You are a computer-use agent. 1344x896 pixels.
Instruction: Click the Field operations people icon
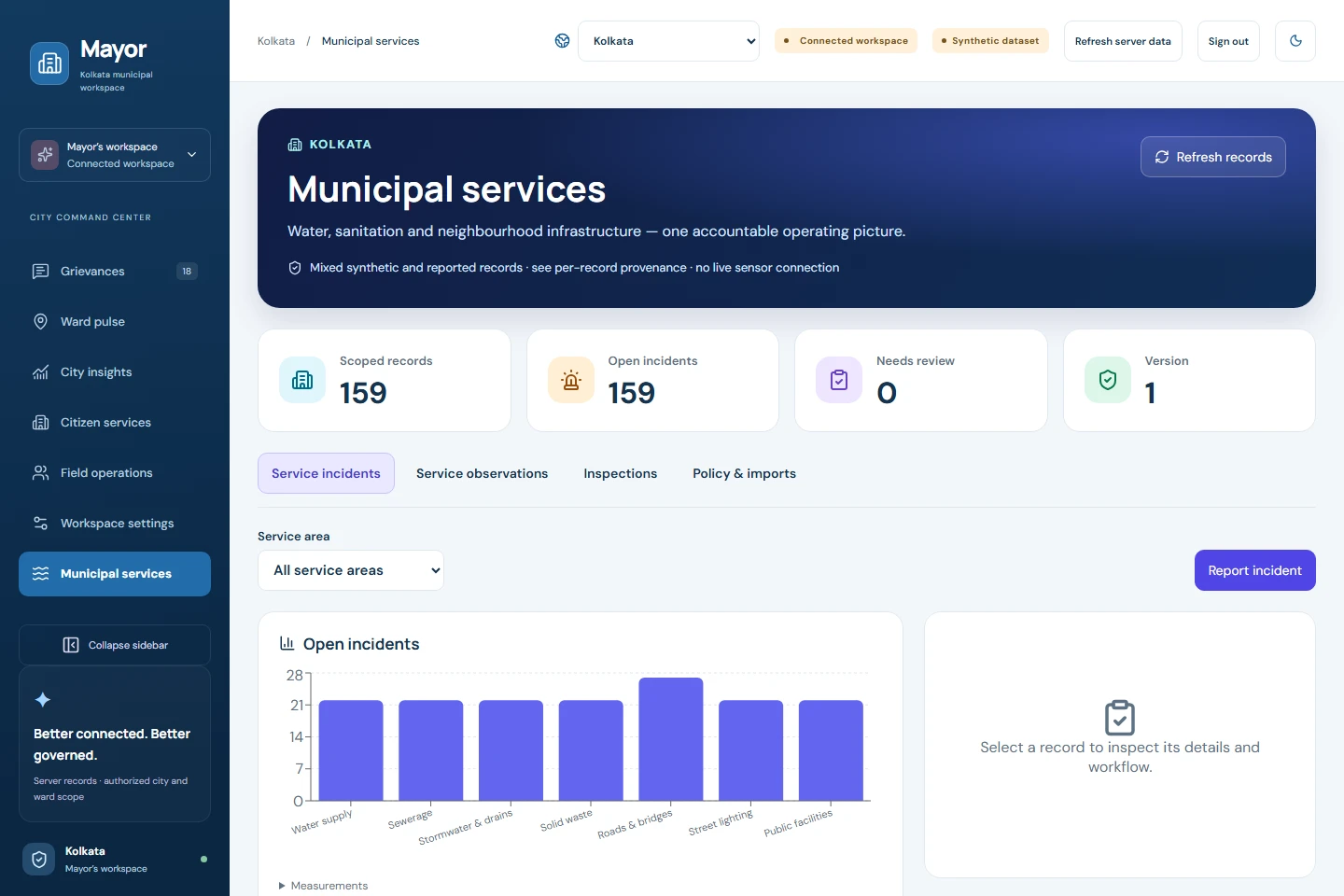point(40,473)
